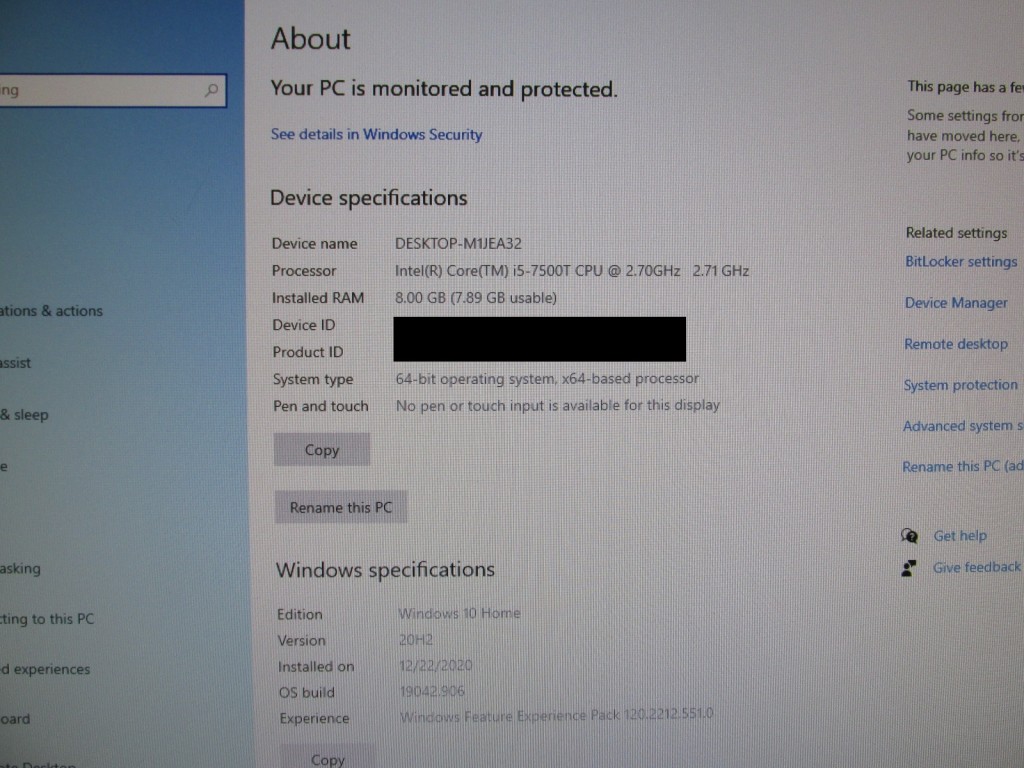Click the Give feedback link text
This screenshot has width=1024, height=768.
click(976, 568)
